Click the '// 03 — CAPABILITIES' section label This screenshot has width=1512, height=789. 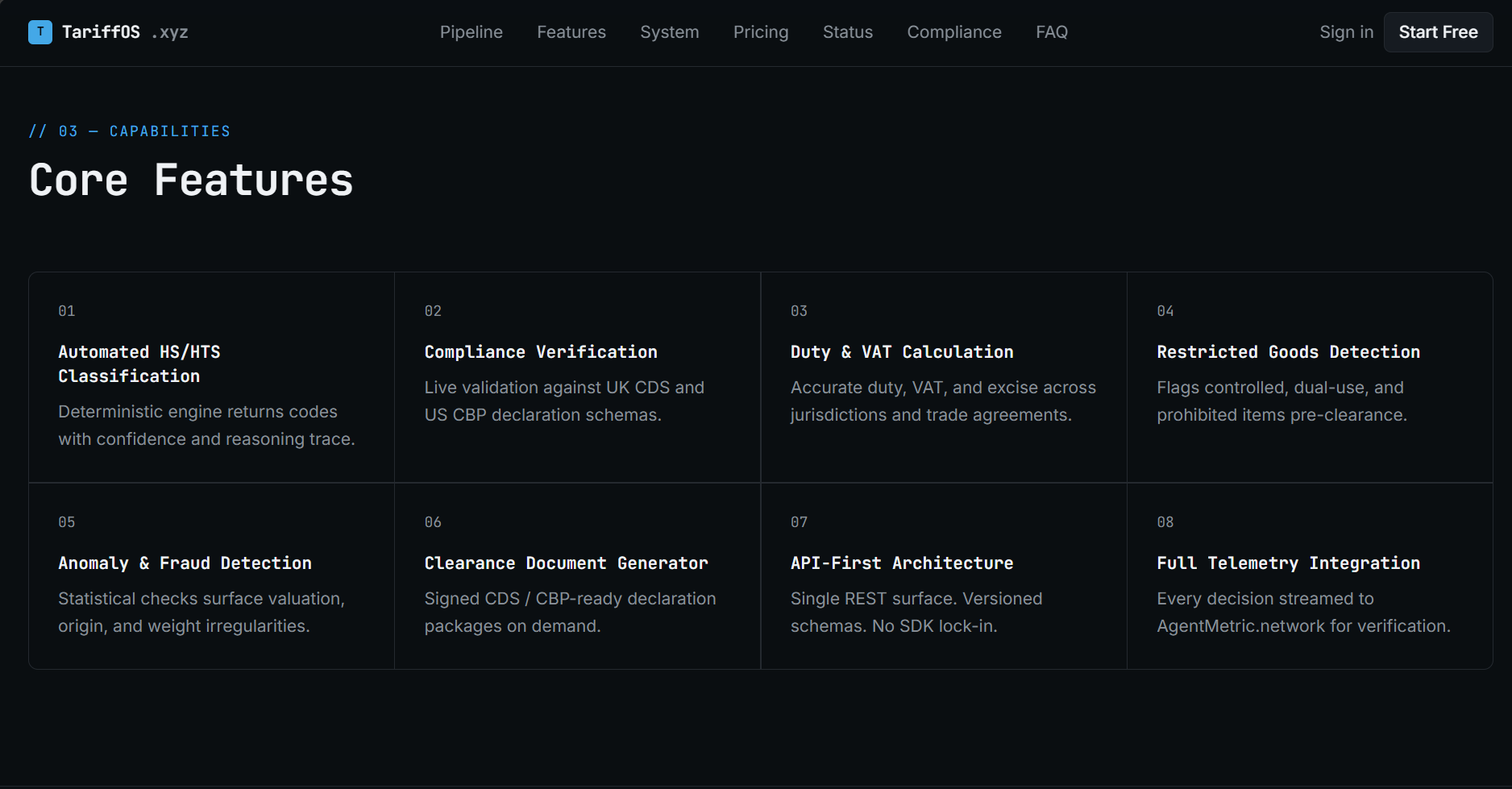130,131
